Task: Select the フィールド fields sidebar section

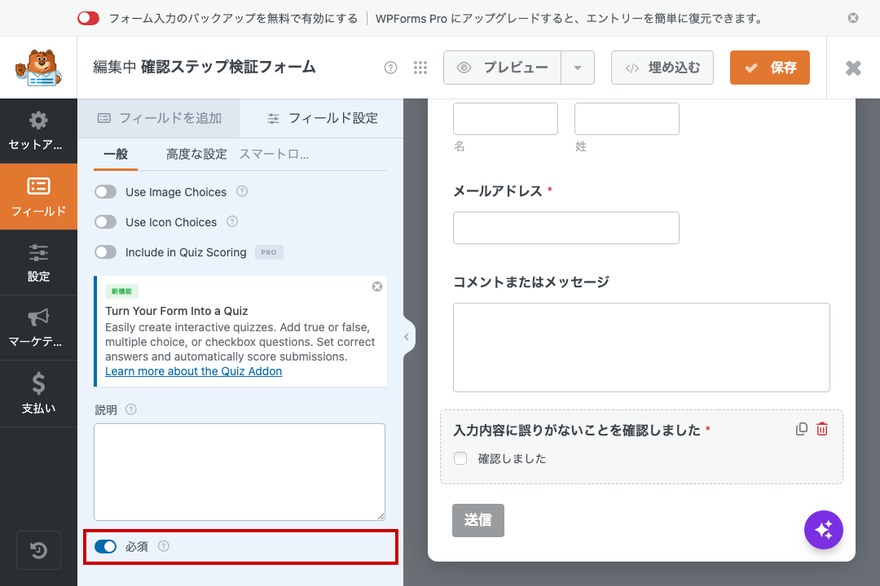Action: tap(38, 196)
